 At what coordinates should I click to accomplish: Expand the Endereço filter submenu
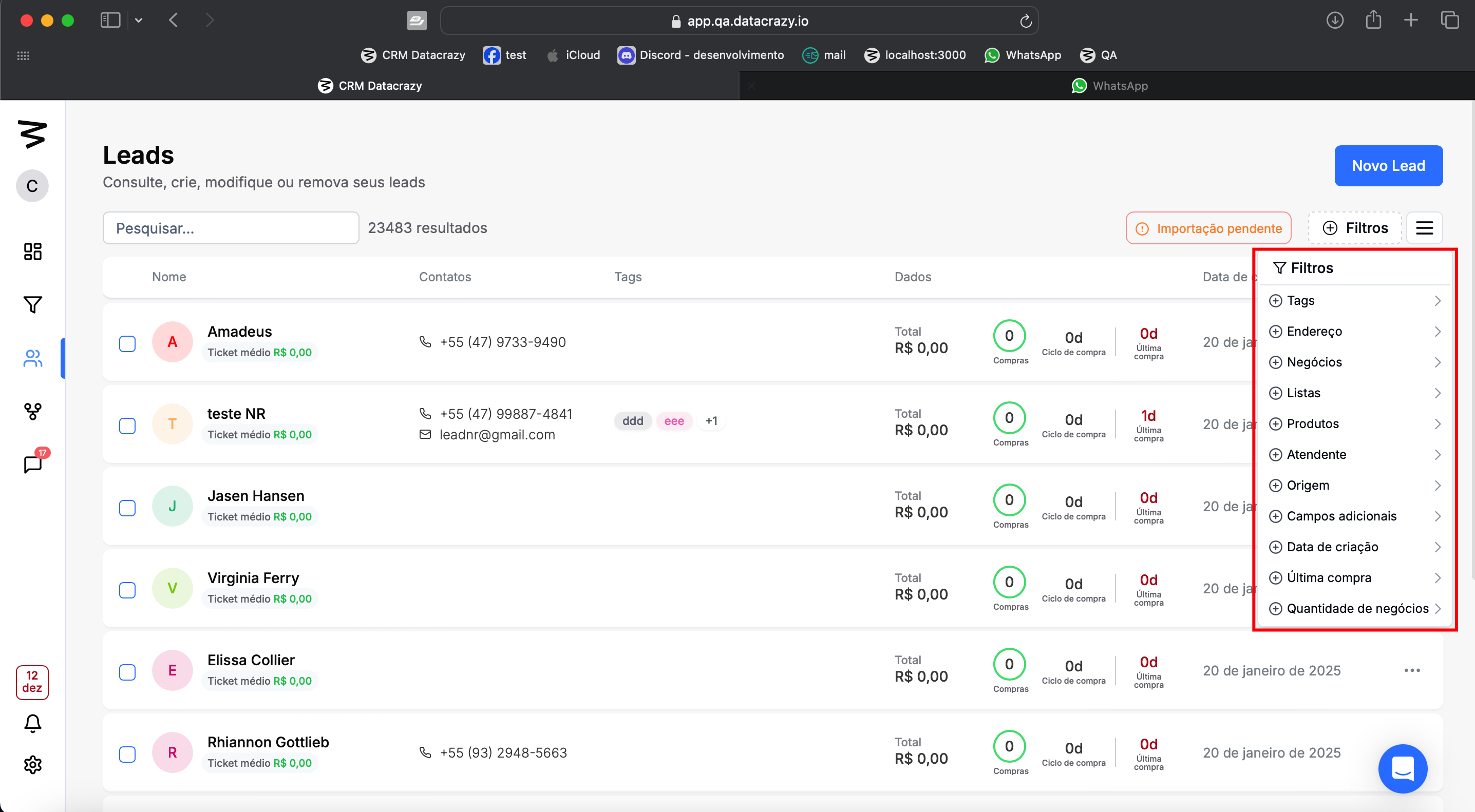click(1354, 332)
